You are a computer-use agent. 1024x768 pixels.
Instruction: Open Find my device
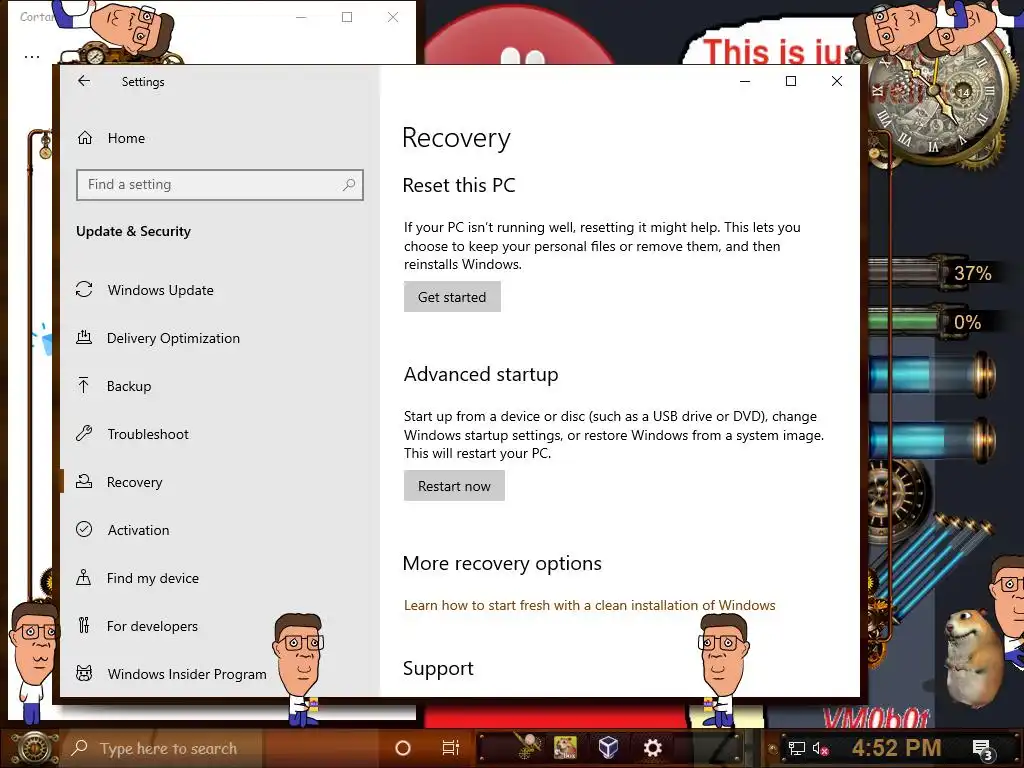153,578
